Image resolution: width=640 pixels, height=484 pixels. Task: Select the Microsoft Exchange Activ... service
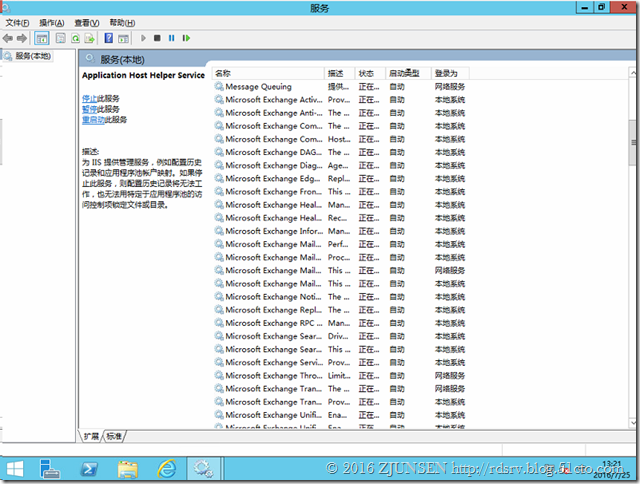tap(340, 100)
